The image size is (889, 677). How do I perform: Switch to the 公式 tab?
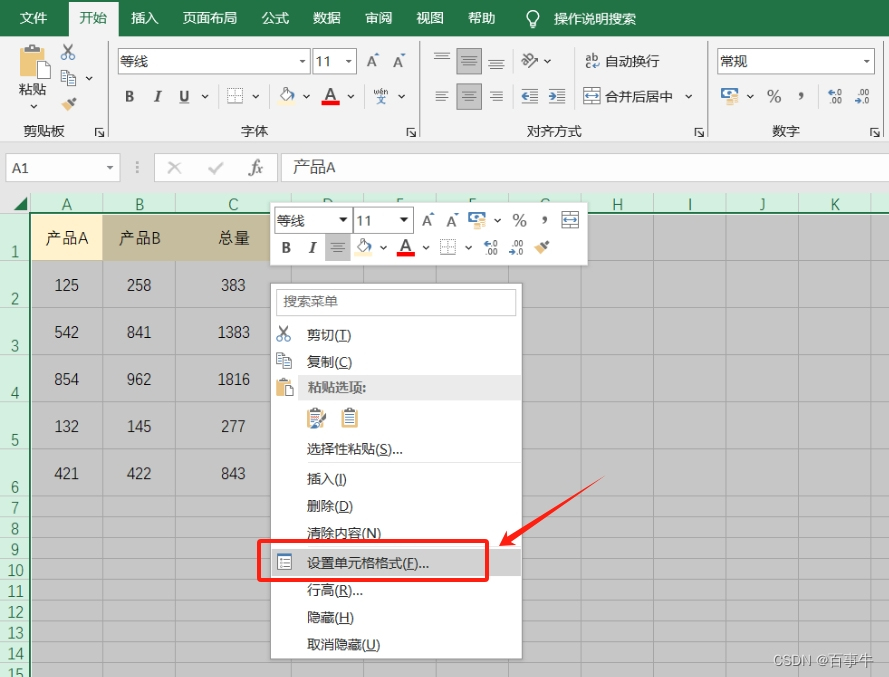(x=276, y=18)
